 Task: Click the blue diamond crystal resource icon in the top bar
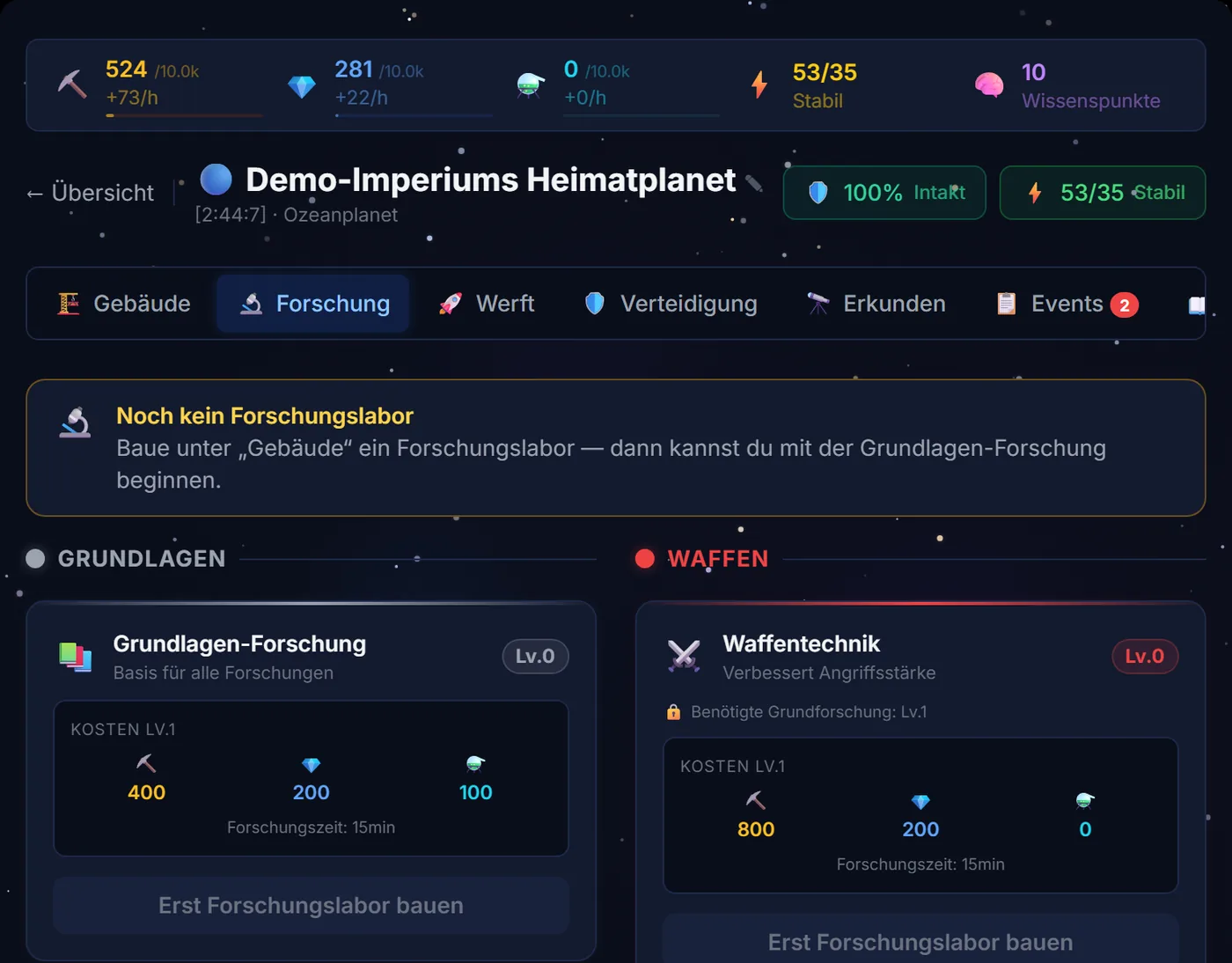click(x=302, y=86)
